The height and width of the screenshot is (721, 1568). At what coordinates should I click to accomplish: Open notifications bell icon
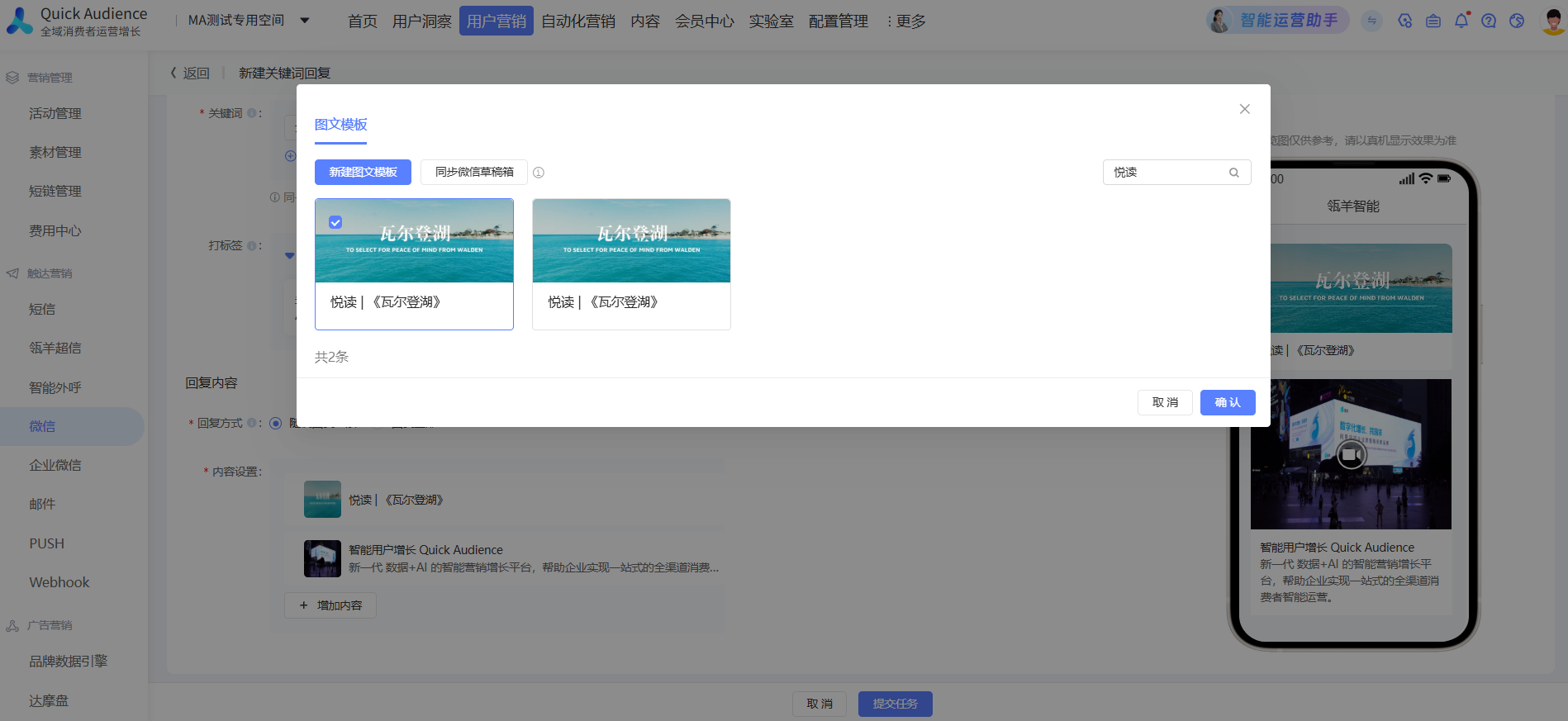pos(1461,20)
